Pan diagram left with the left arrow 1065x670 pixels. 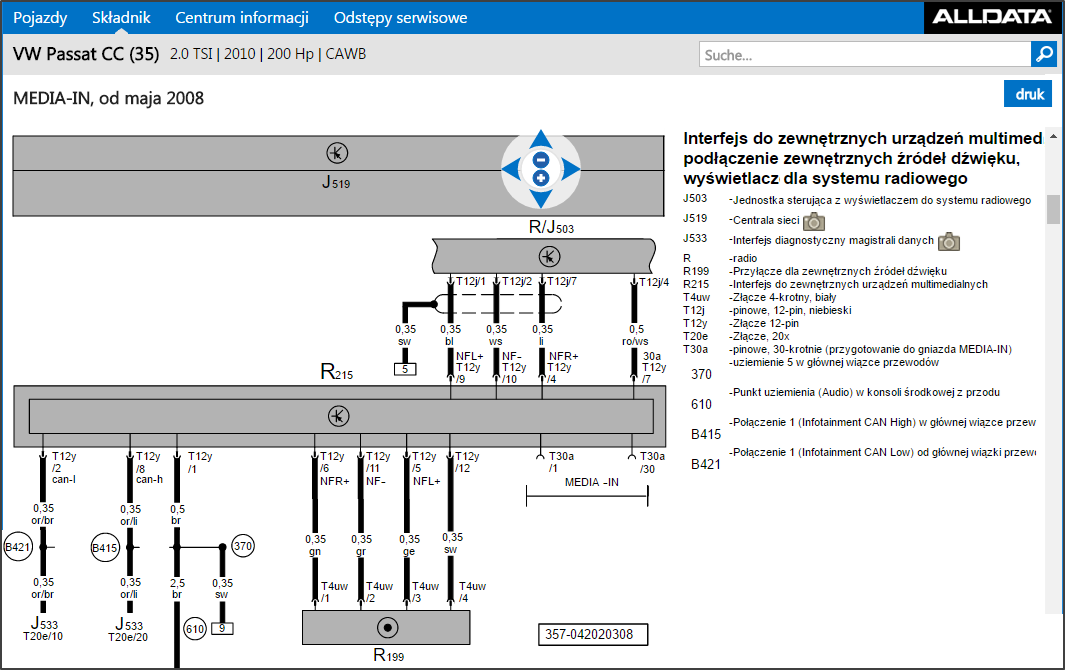[x=511, y=169]
